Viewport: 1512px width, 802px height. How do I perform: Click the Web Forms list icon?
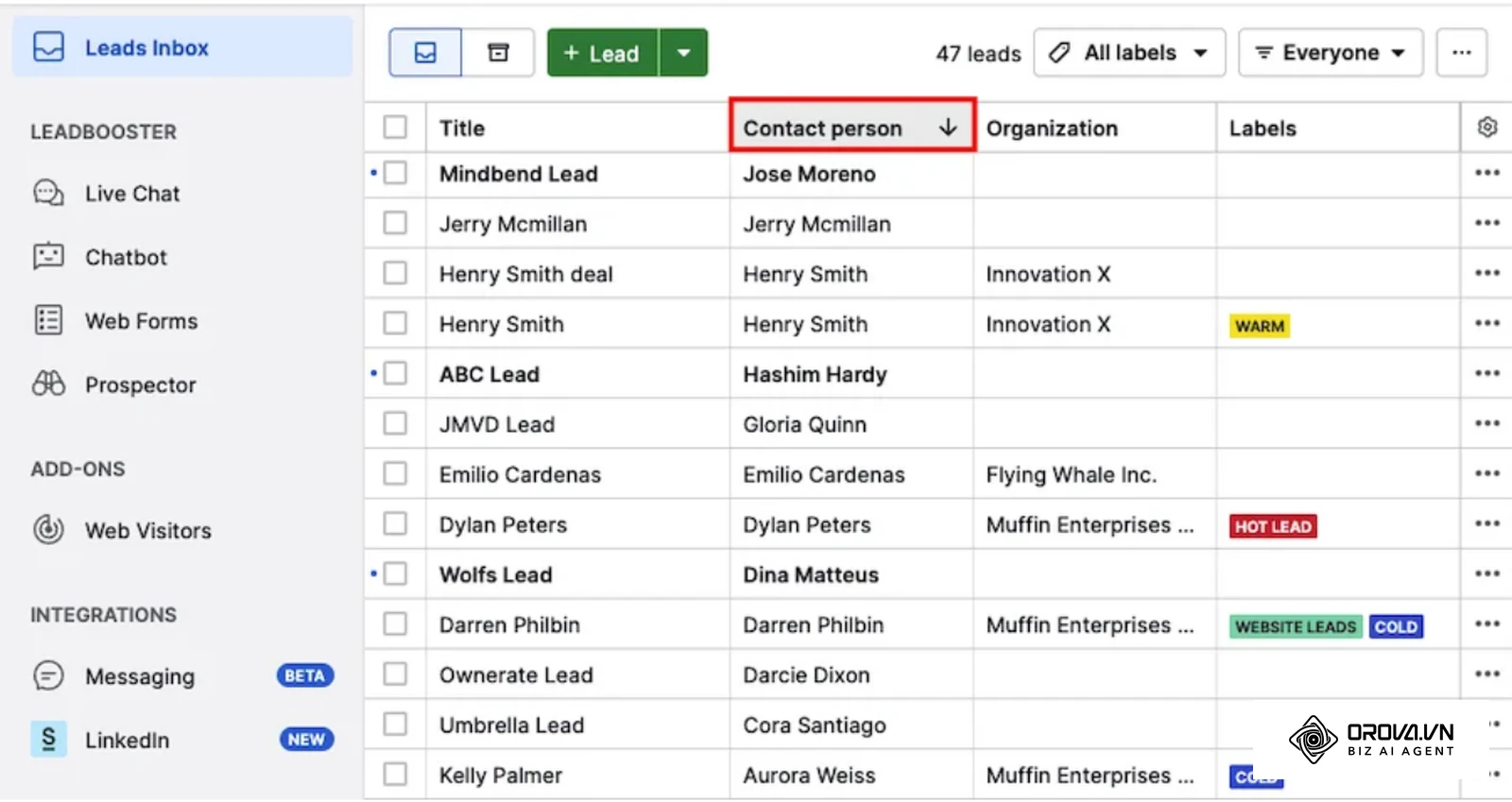click(x=48, y=320)
